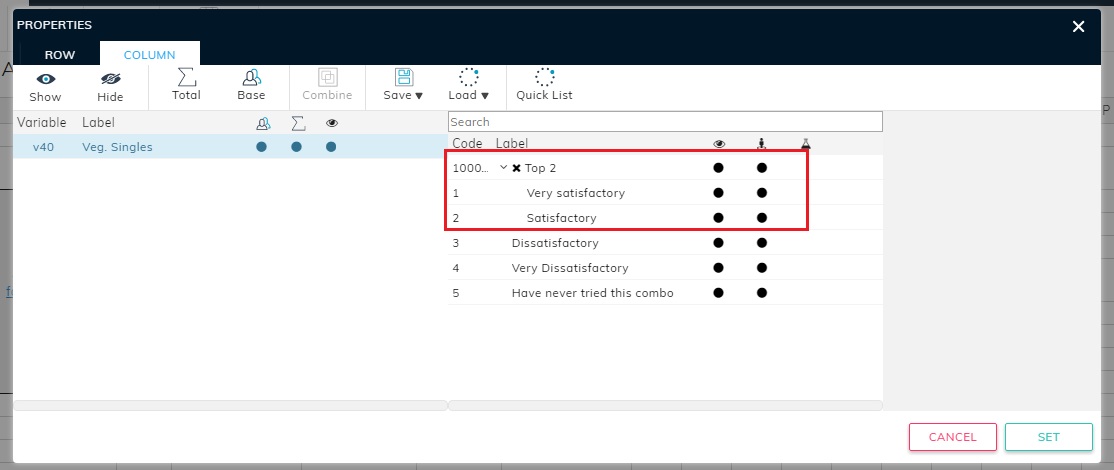Image resolution: width=1114 pixels, height=470 pixels.
Task: Select the Very satisfactory label
Action: [x=575, y=193]
